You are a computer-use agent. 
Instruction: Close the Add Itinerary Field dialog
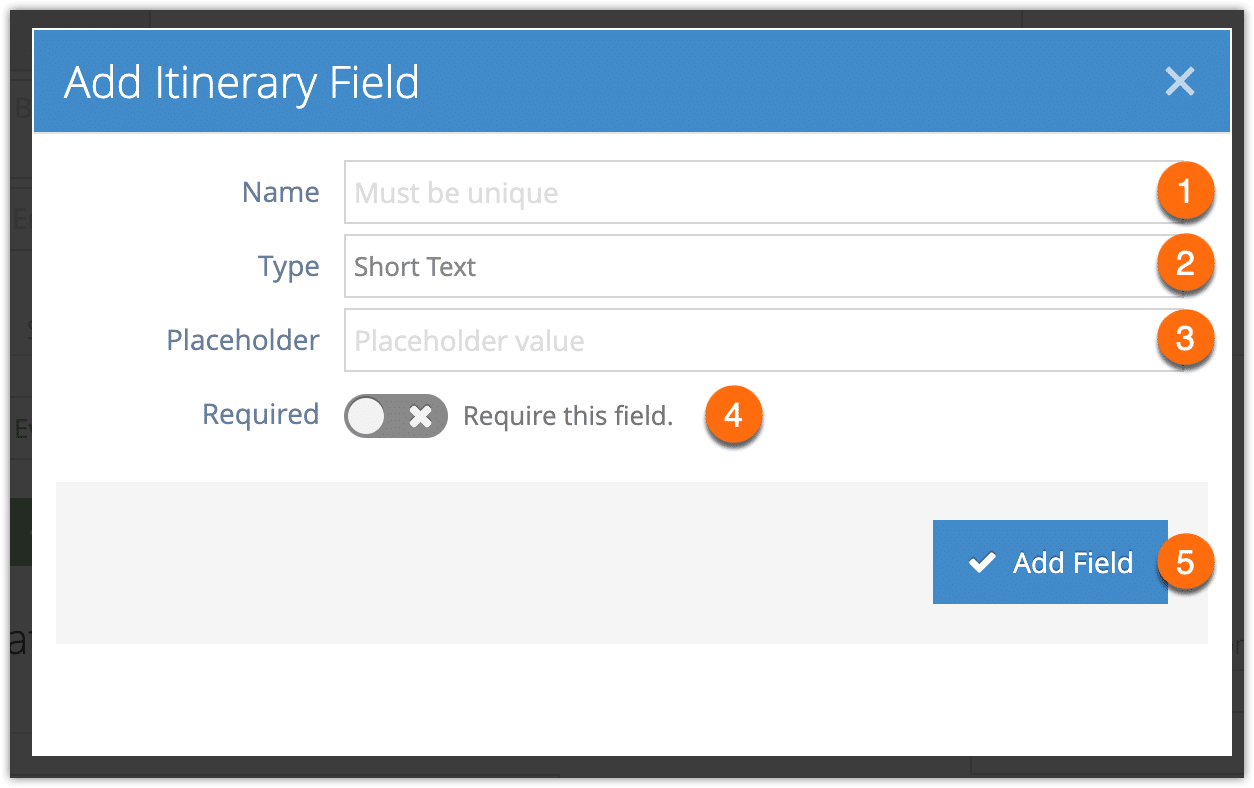[x=1180, y=82]
